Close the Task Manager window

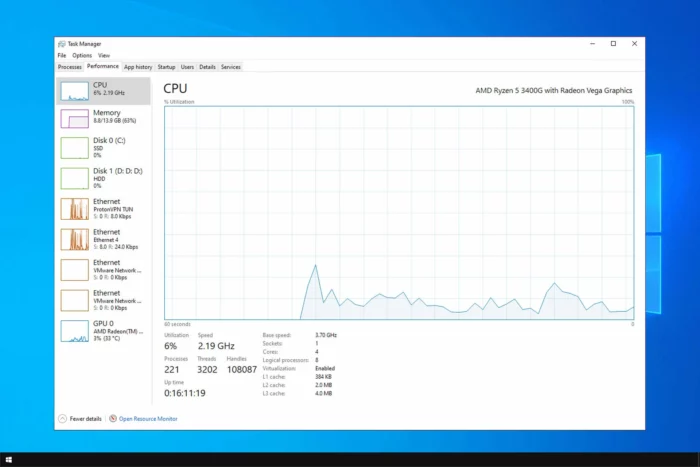634,44
